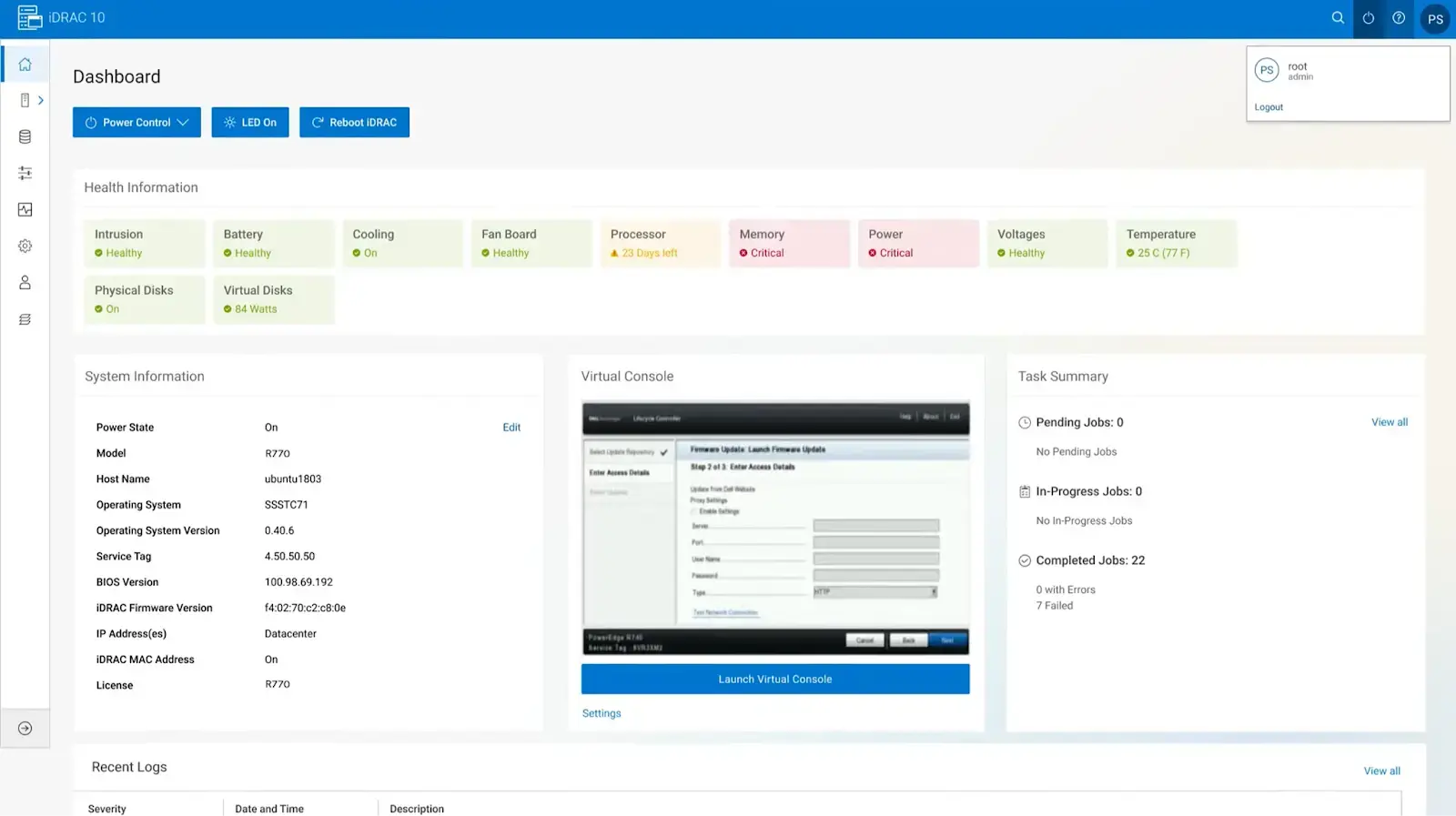Click the In-Progress Jobs calendar icon
1456x816 pixels.
pyautogui.click(x=1025, y=491)
